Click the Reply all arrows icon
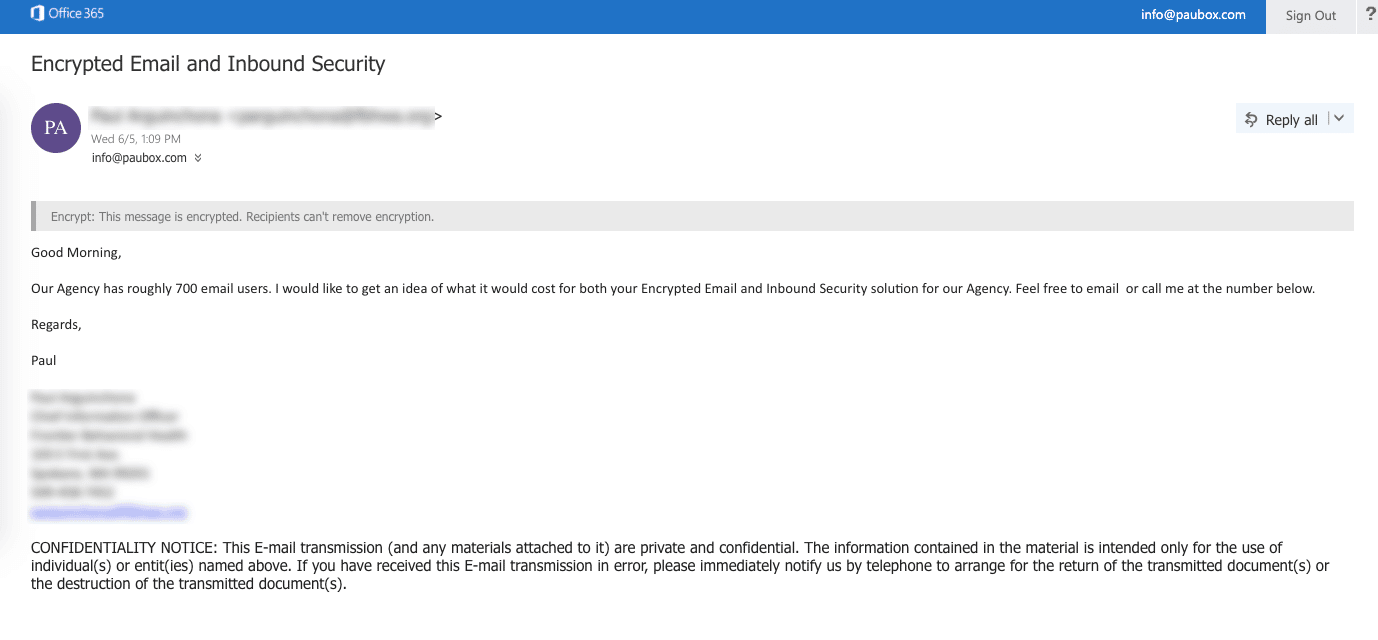The image size is (1378, 640). [x=1251, y=120]
